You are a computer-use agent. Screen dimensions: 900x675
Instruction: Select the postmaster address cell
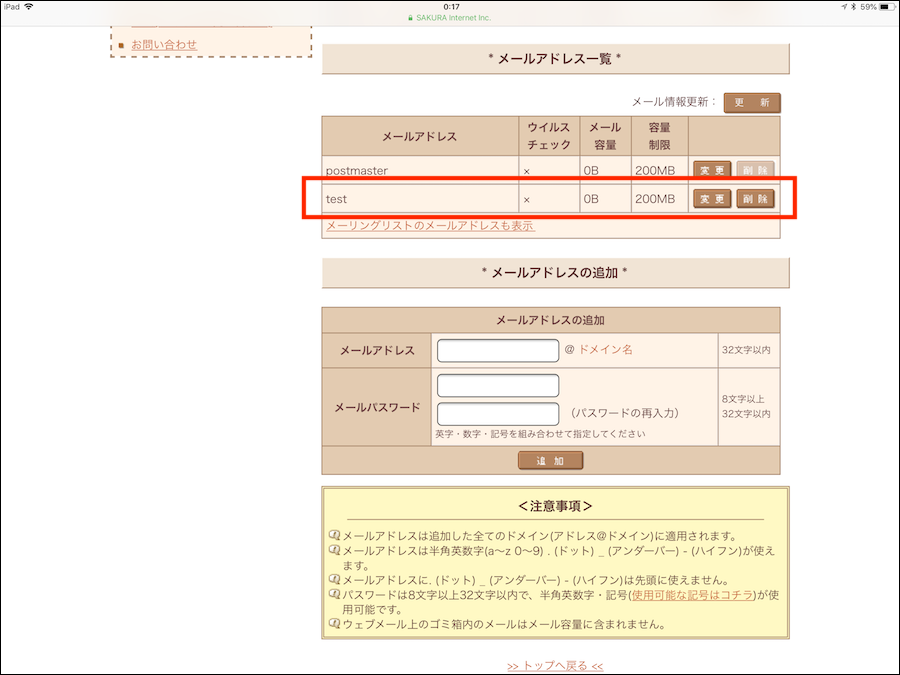(x=420, y=170)
